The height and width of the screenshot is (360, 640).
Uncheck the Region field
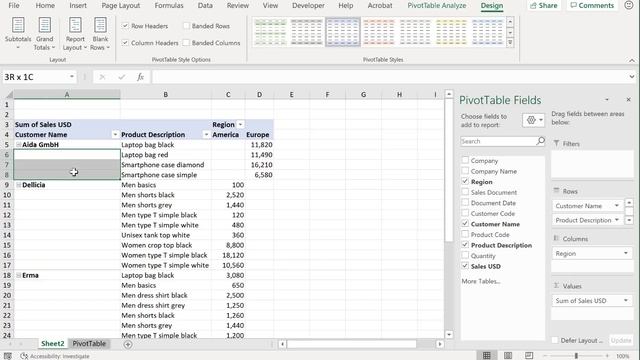coord(465,182)
